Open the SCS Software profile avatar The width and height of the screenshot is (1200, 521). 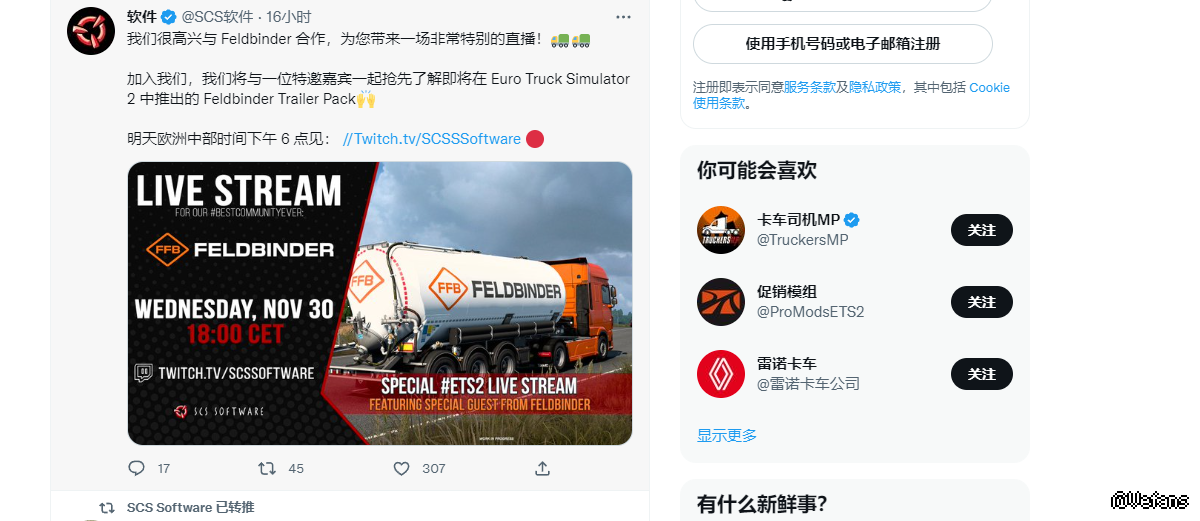91,30
